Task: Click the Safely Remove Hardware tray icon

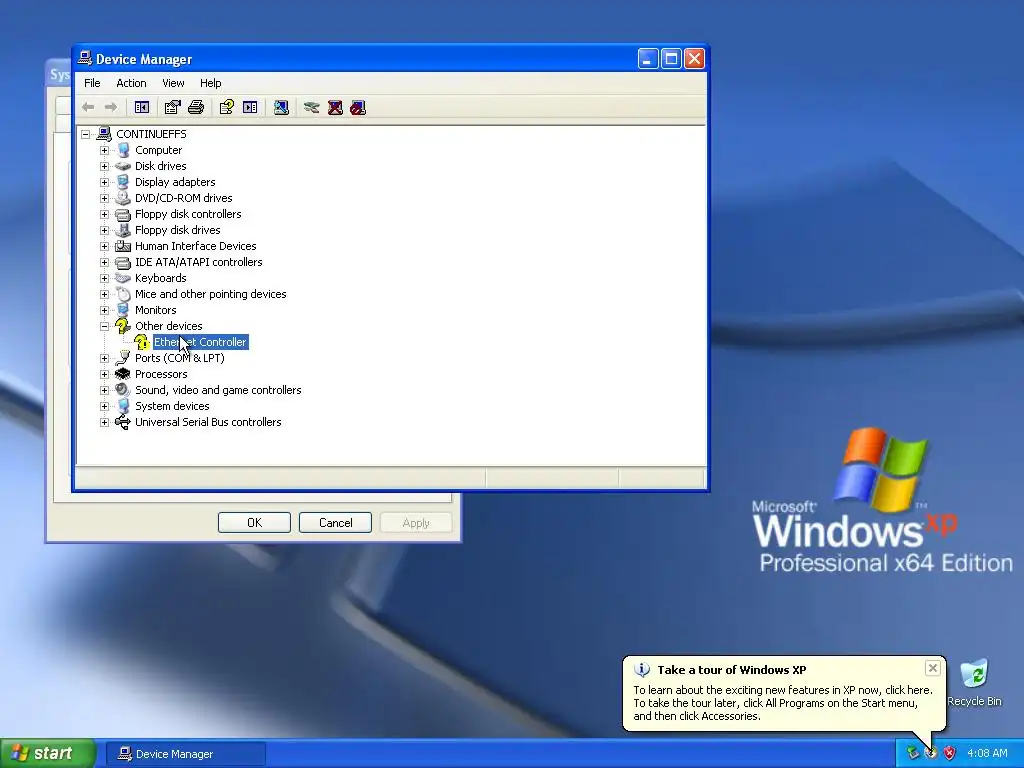Action: [x=912, y=753]
